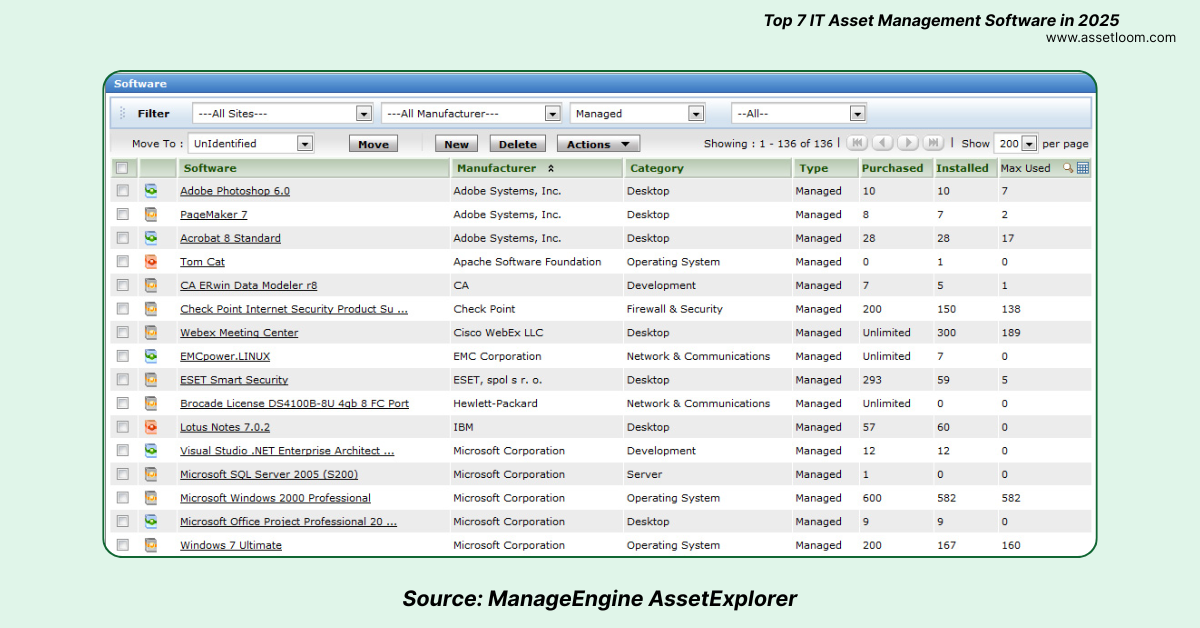Change the 200 per page dropdown

(1015, 144)
